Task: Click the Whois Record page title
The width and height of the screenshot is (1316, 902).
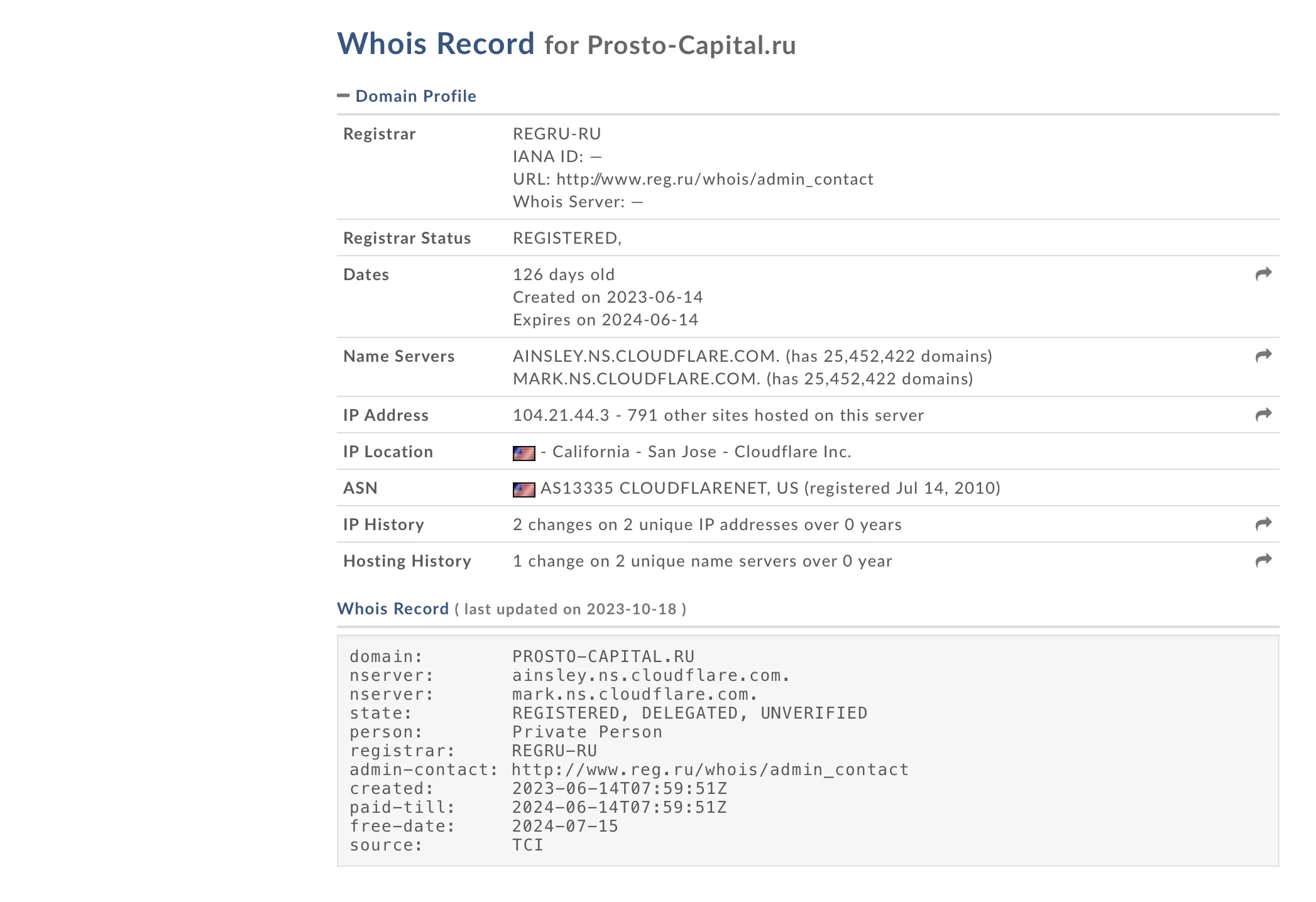Action: tap(436, 44)
